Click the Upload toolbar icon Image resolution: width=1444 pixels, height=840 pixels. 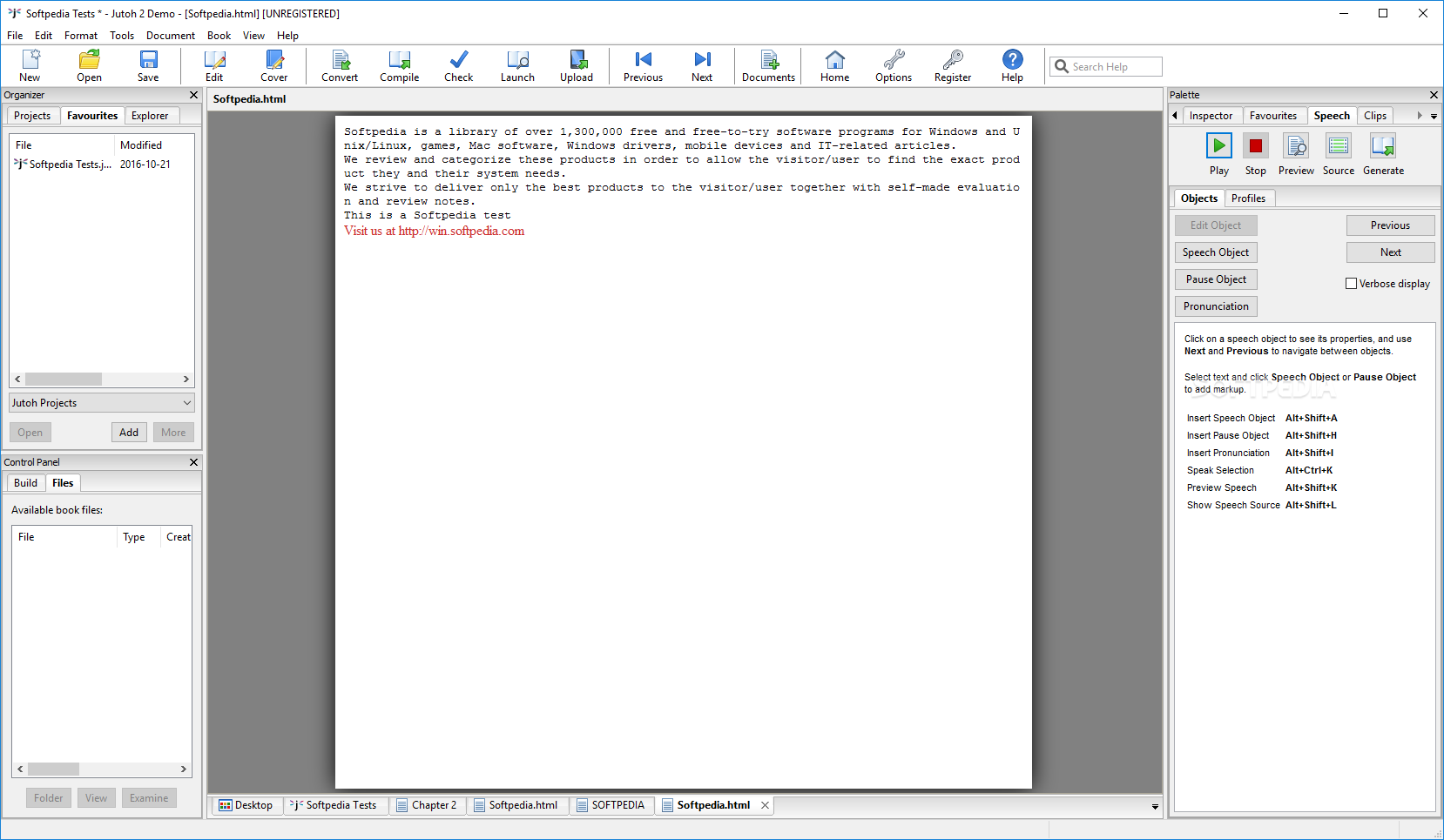tap(577, 66)
